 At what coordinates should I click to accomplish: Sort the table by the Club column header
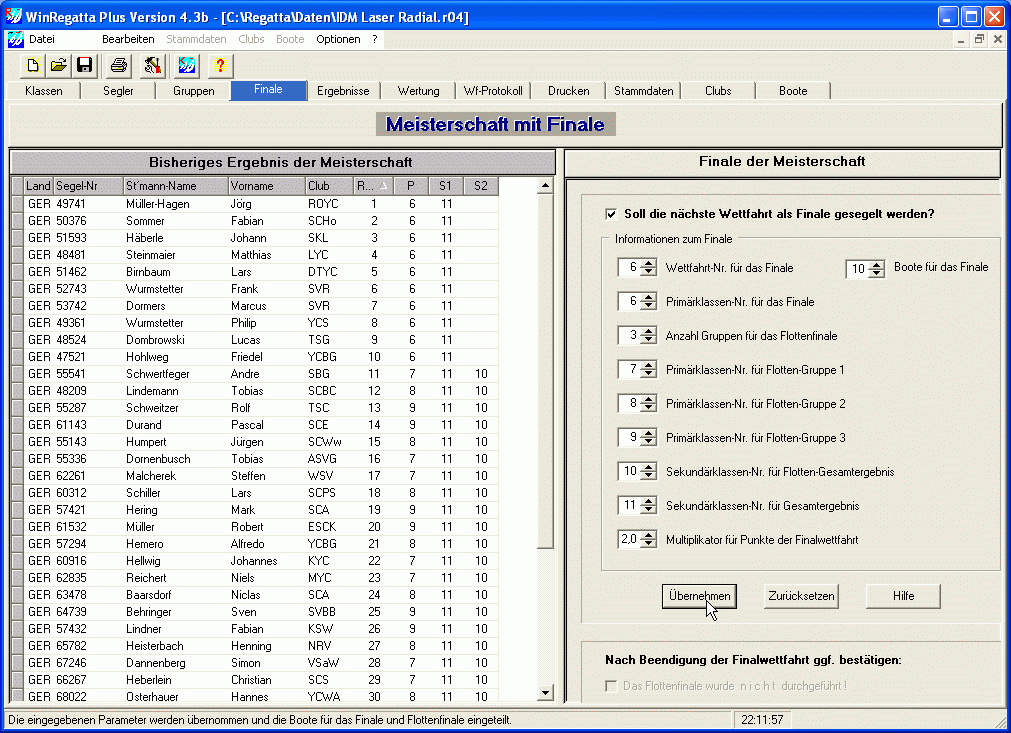pos(328,186)
